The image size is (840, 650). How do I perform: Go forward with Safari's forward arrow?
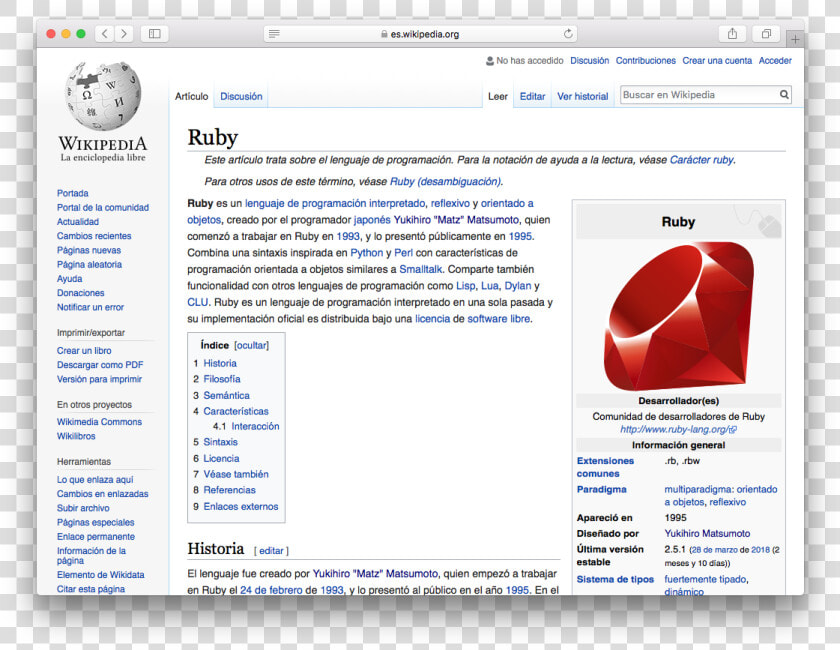[124, 34]
